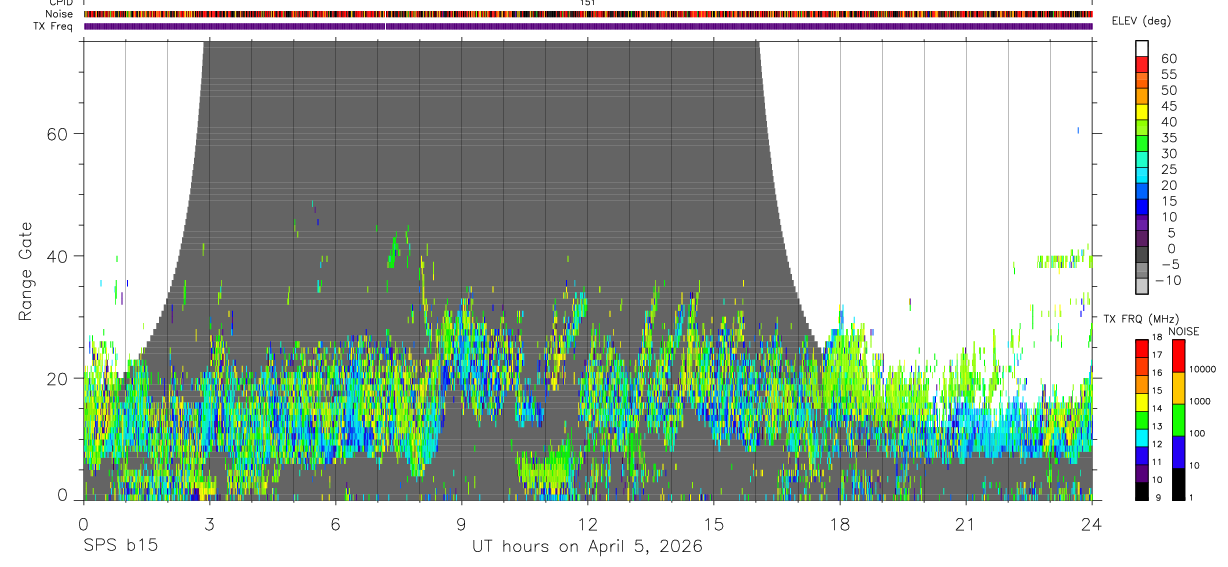Click the multicolored Noise strip above the plot
1228x567 pixels.
pyautogui.click(x=588, y=15)
